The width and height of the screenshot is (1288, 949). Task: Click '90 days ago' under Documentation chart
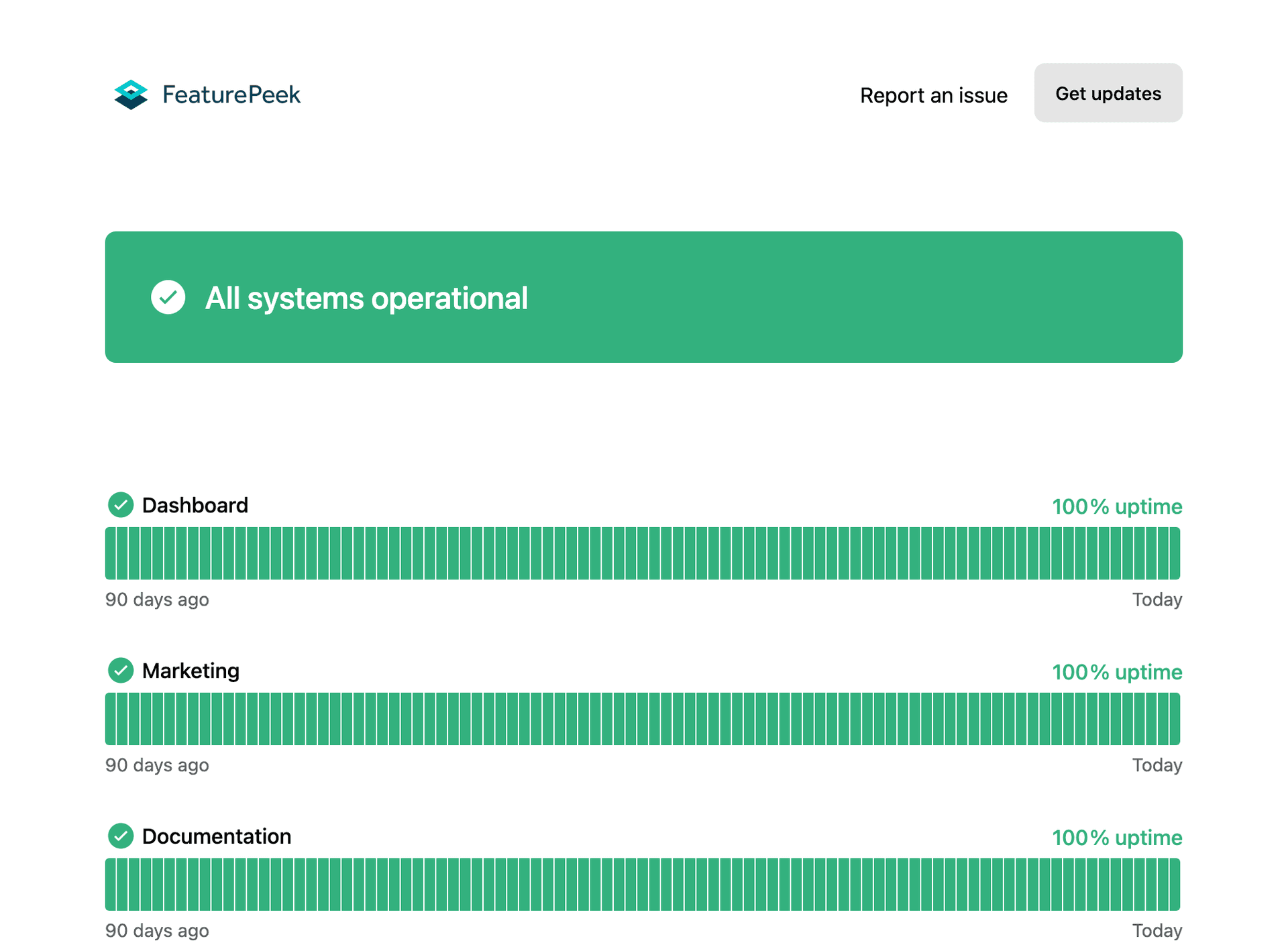pos(157,931)
